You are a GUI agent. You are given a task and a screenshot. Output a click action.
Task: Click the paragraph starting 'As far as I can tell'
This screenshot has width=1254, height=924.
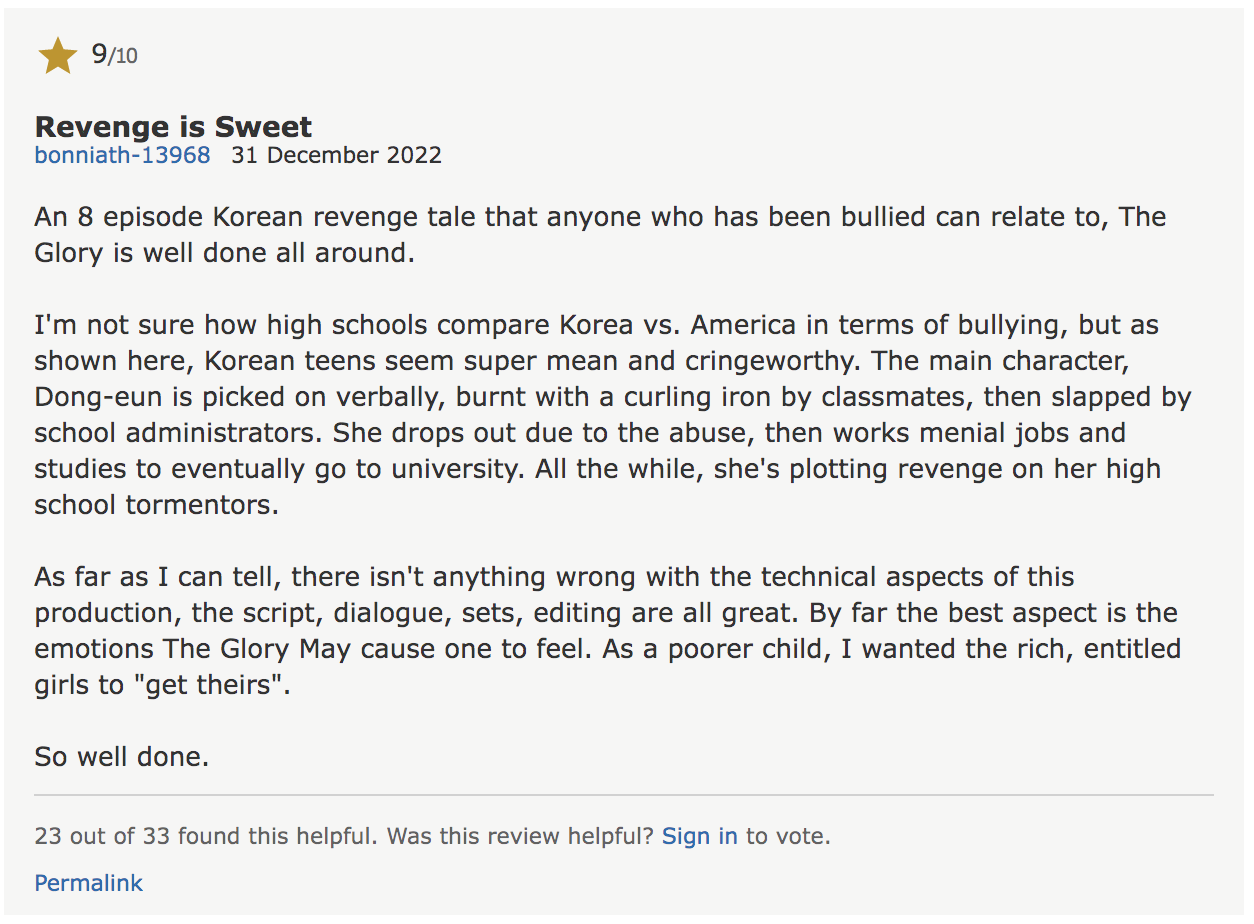(x=607, y=630)
